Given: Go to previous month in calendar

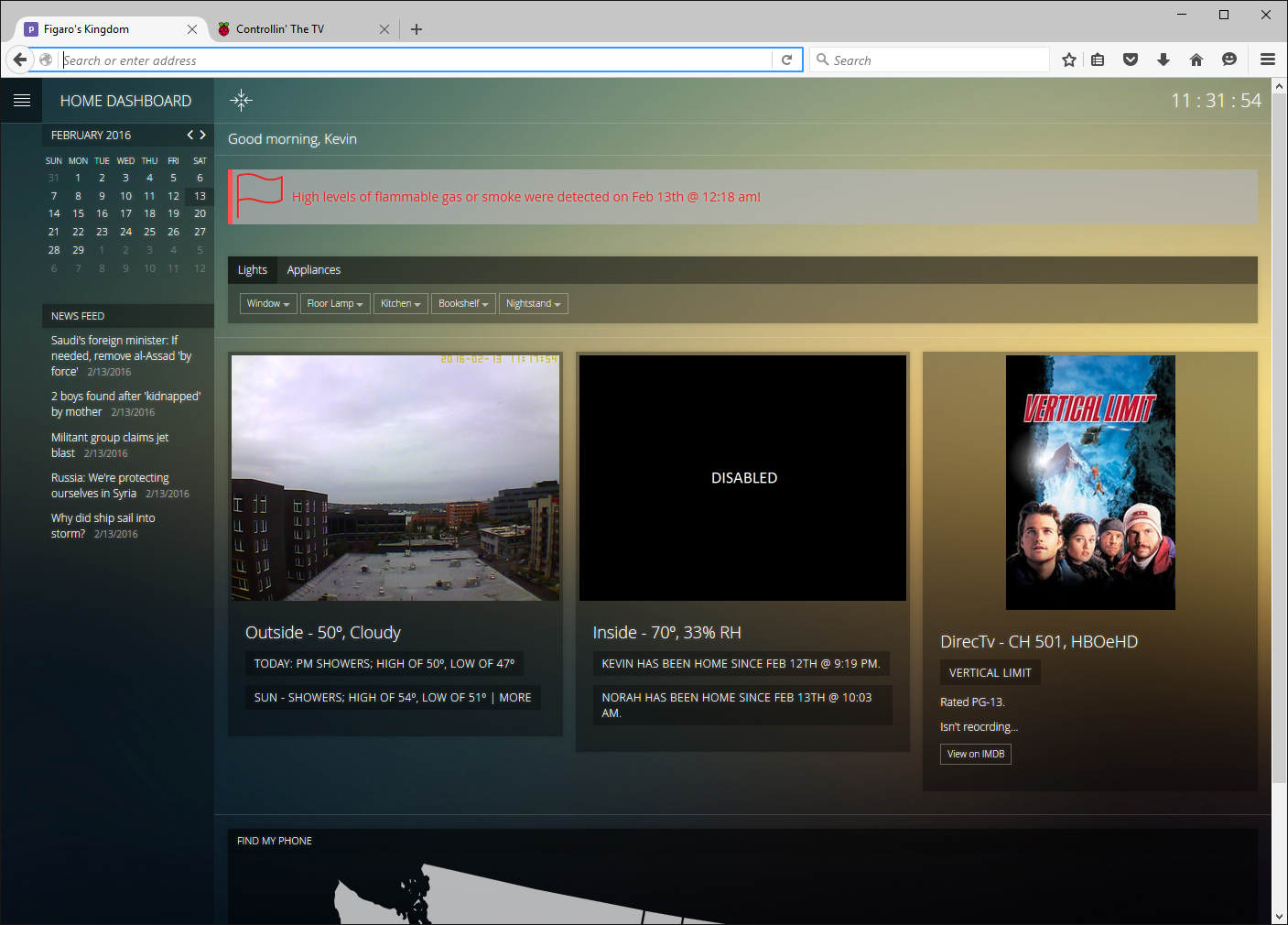Looking at the screenshot, I should click(190, 135).
